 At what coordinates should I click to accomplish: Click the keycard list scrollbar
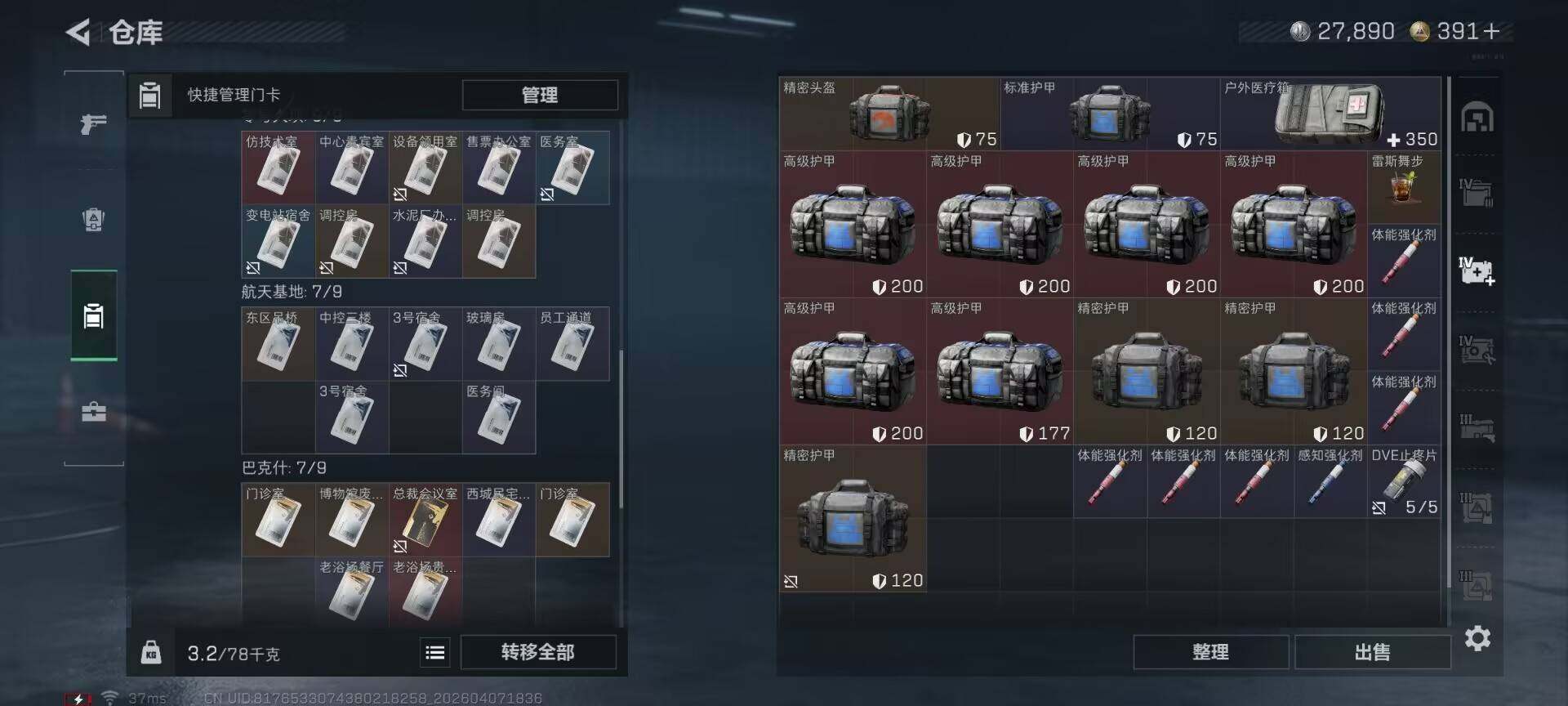(x=621, y=429)
